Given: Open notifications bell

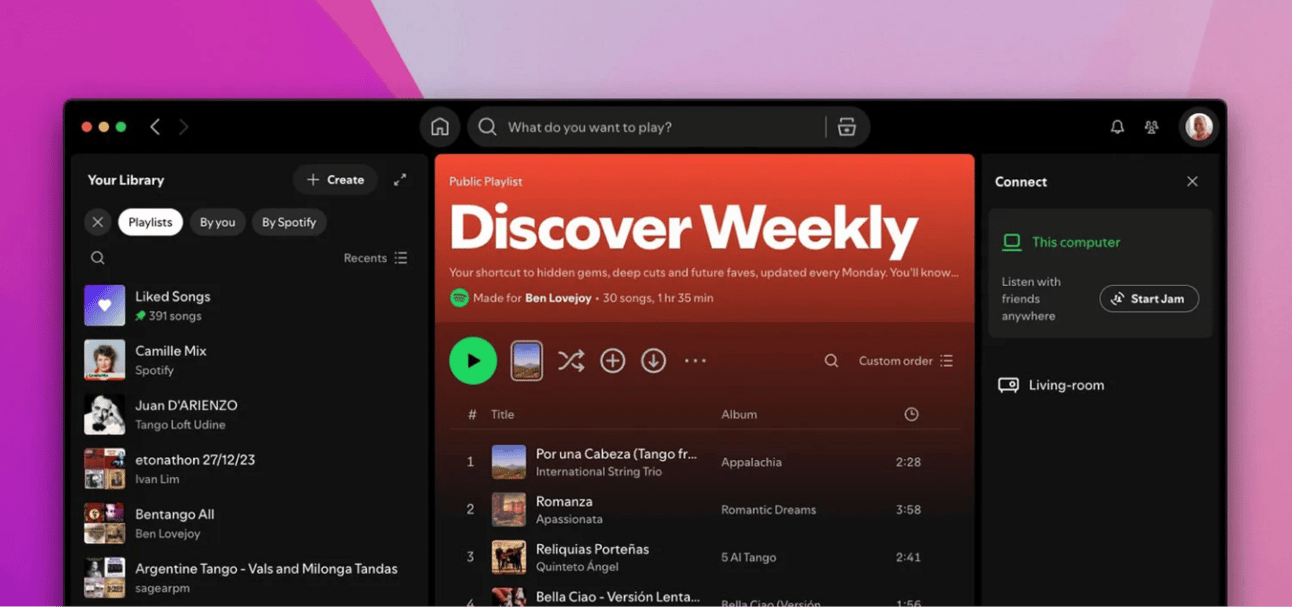Looking at the screenshot, I should [1117, 127].
